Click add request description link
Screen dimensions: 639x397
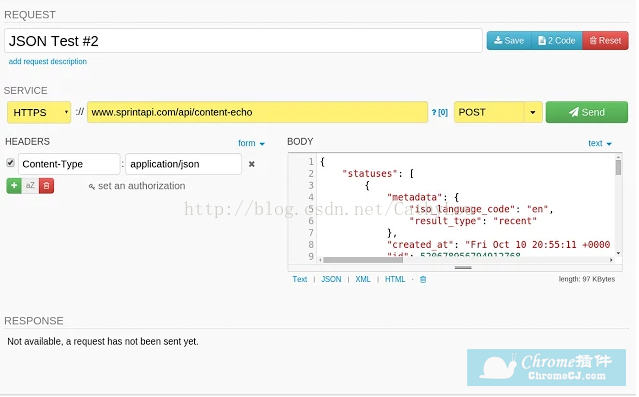[48, 62]
